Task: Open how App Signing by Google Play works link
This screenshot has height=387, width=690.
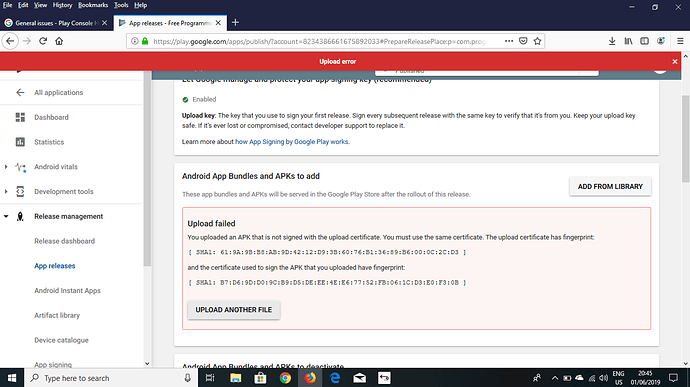Action: click(x=292, y=142)
